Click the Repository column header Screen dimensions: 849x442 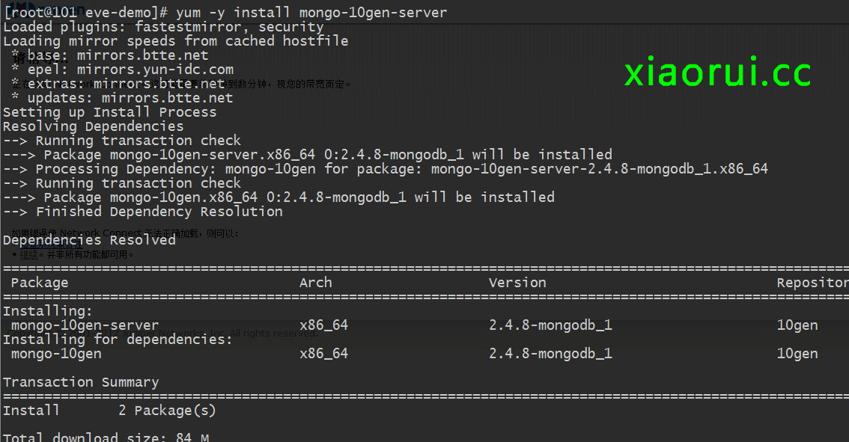pyautogui.click(x=812, y=283)
